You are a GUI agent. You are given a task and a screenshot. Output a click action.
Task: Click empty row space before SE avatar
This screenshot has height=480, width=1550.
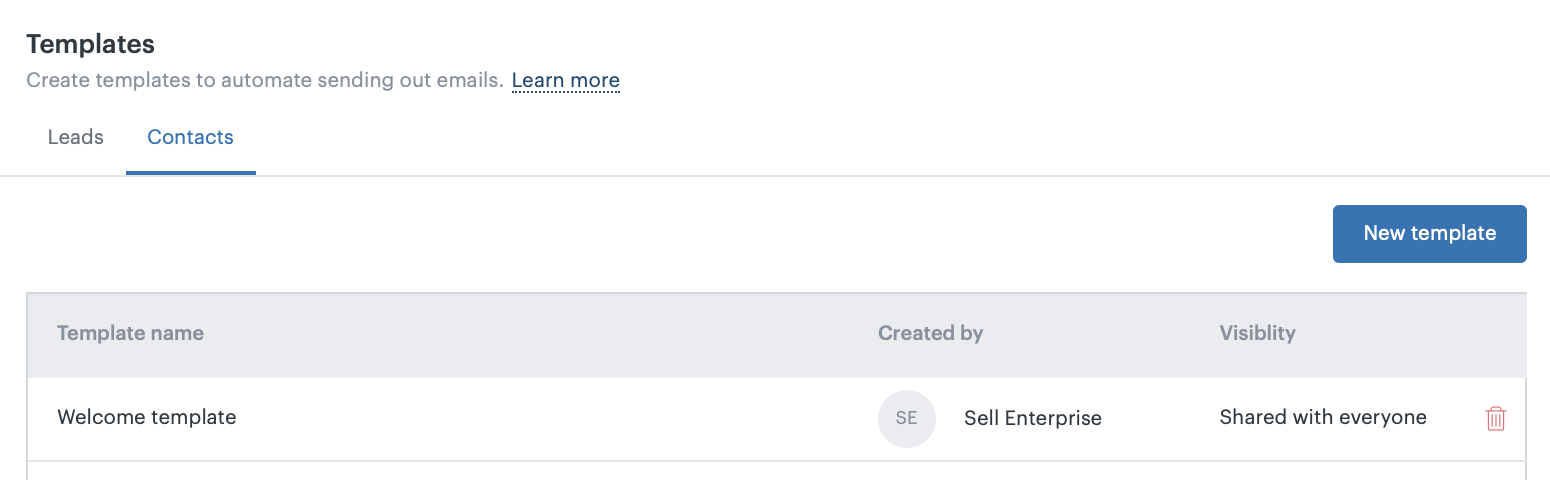coord(600,418)
